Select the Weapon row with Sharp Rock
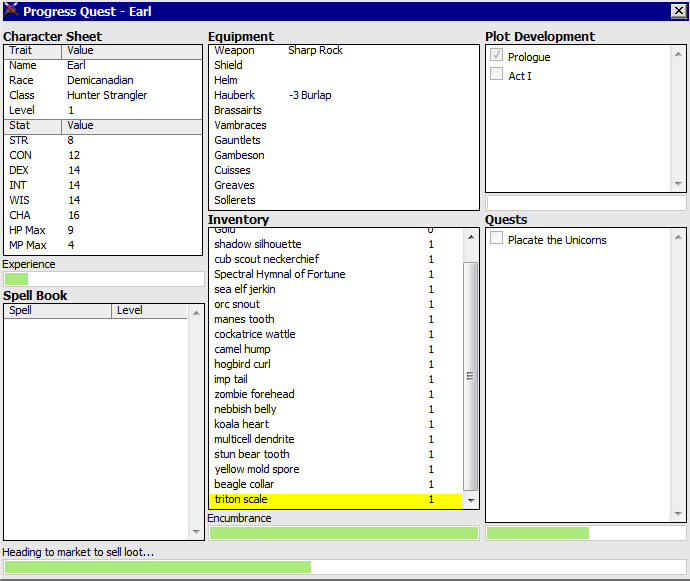Viewport: 690px width, 581px height. 344,51
